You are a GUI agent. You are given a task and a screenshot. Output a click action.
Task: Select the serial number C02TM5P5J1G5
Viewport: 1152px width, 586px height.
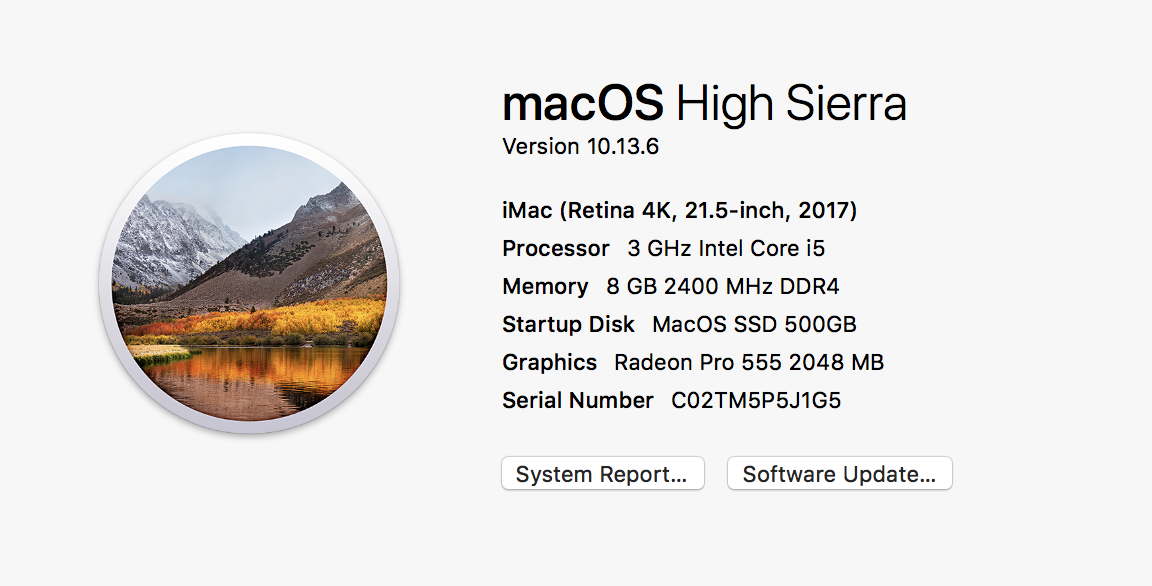[x=756, y=401]
